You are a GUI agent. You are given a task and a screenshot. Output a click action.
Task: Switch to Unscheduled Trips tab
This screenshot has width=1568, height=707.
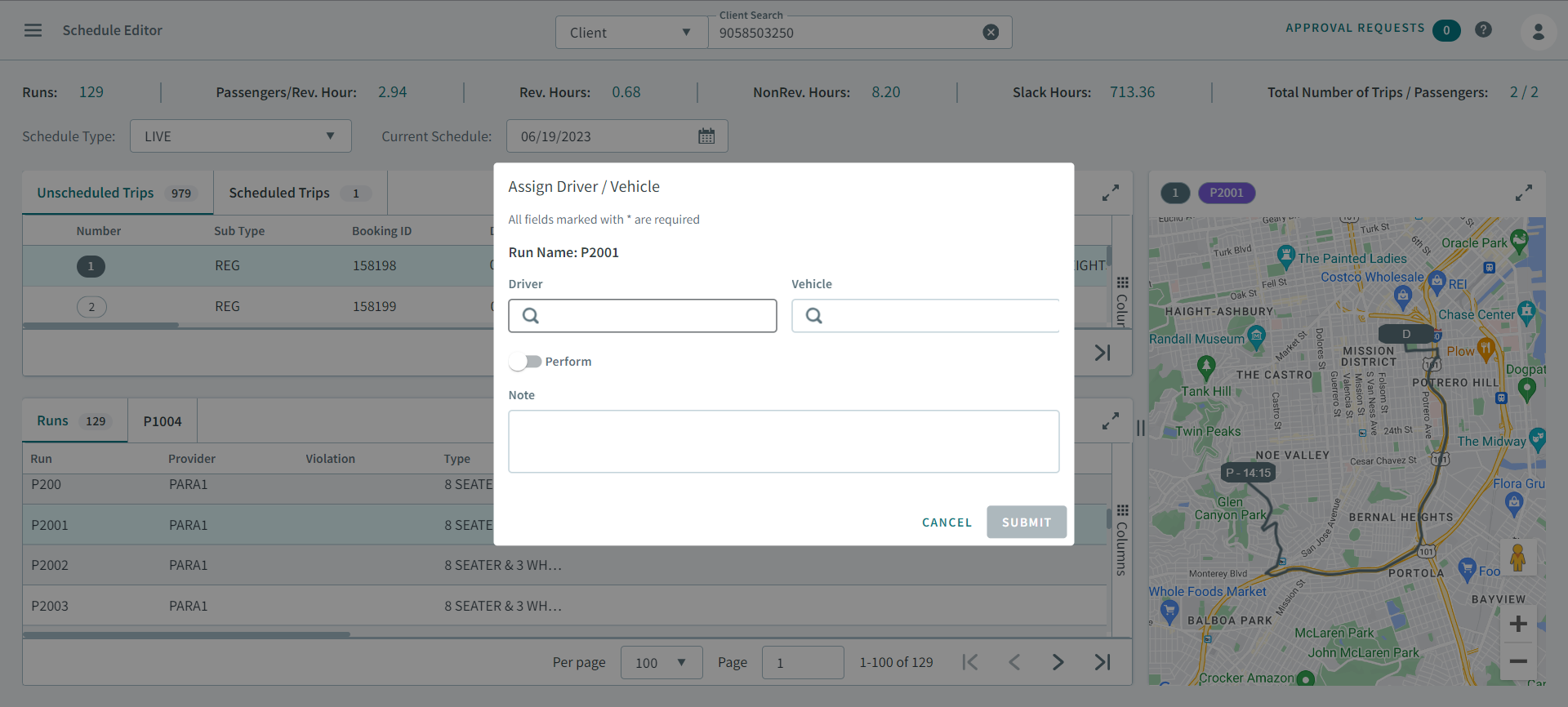(118, 193)
